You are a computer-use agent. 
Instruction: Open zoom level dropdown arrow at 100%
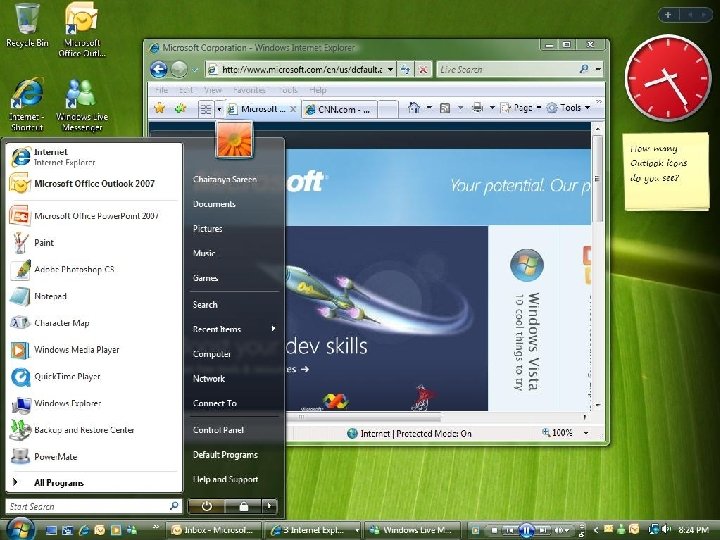point(586,433)
